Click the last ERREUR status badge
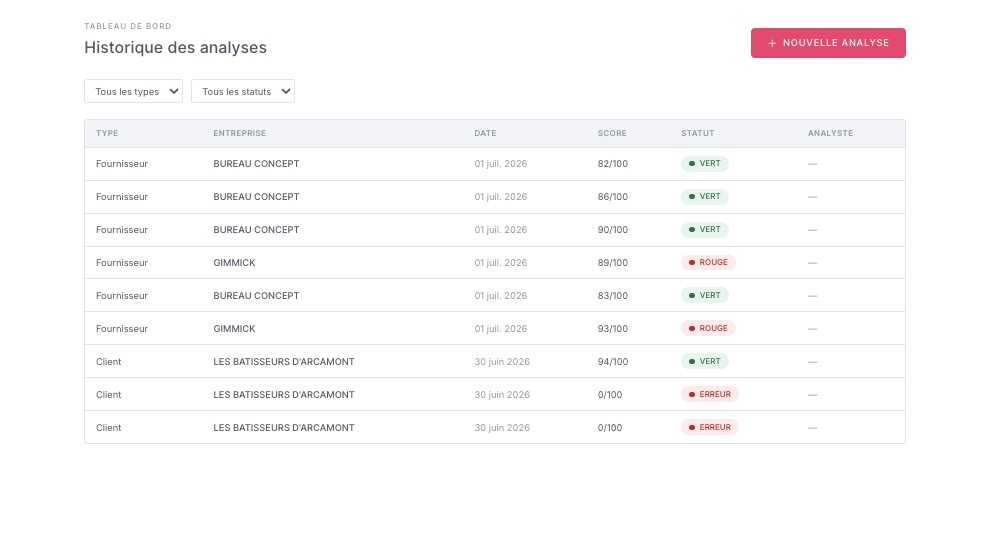 click(x=710, y=427)
